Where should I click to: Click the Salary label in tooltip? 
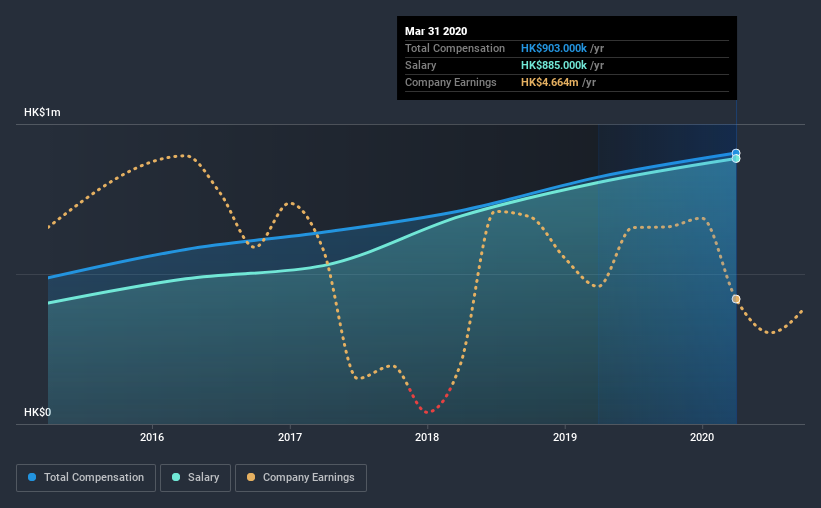420,65
